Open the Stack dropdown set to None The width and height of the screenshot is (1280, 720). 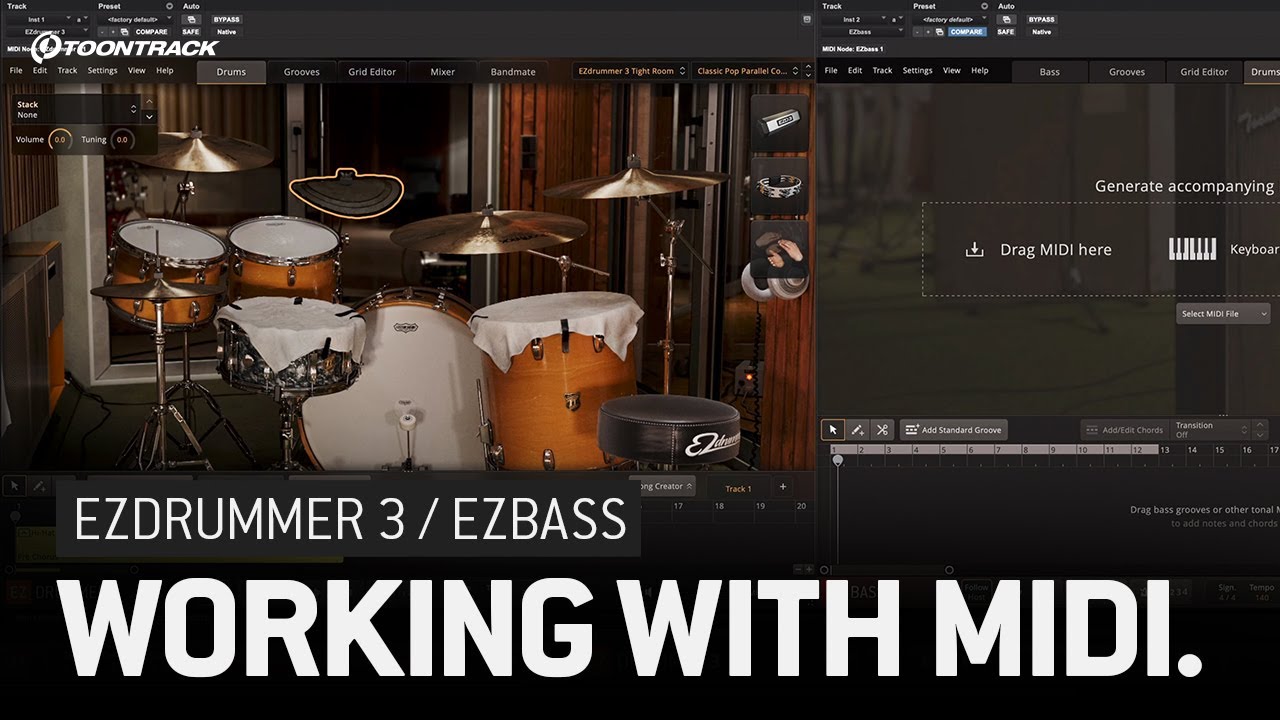pyautogui.click(x=76, y=109)
